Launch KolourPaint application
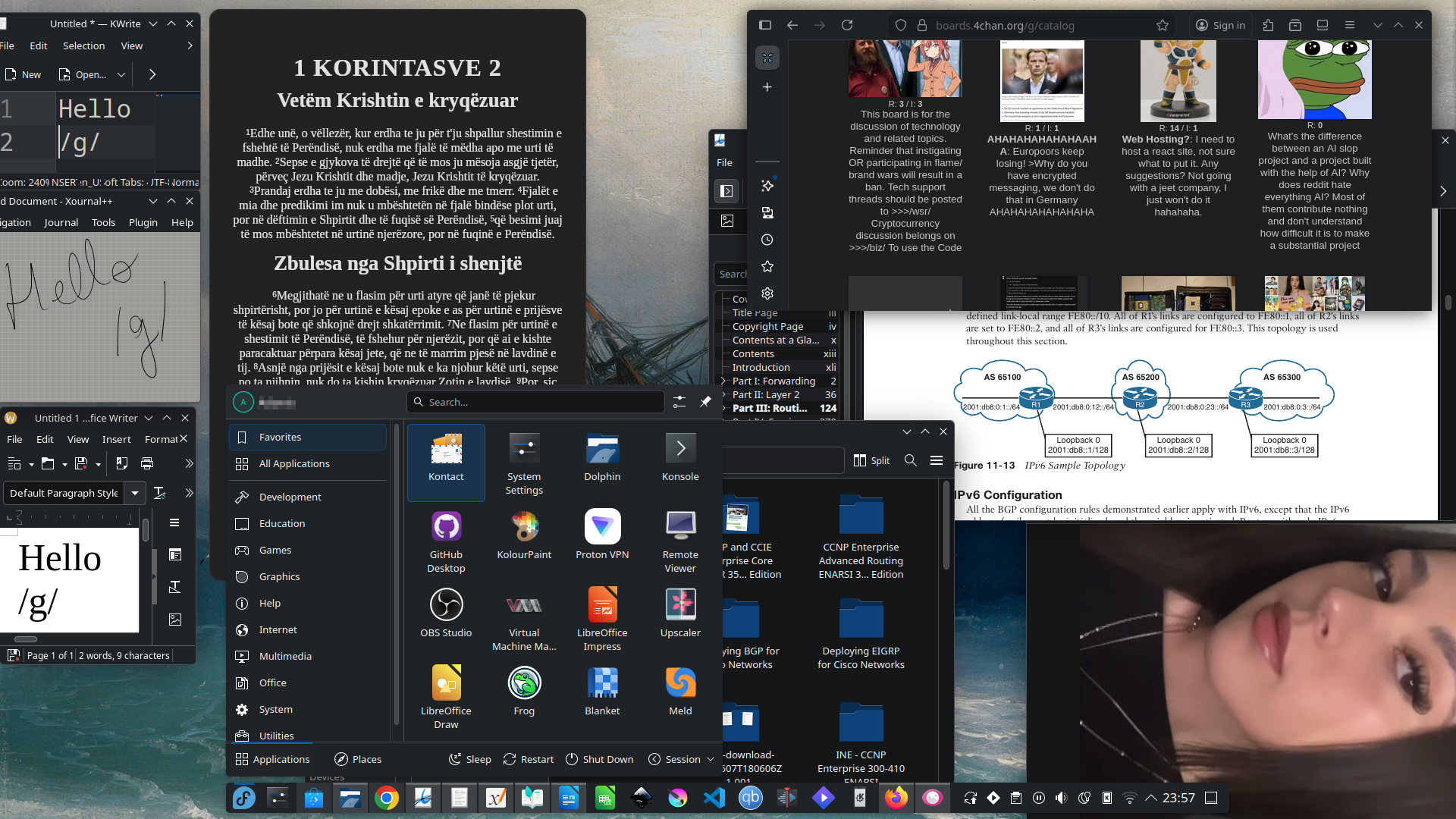Viewport: 1456px width, 819px height. 524,534
